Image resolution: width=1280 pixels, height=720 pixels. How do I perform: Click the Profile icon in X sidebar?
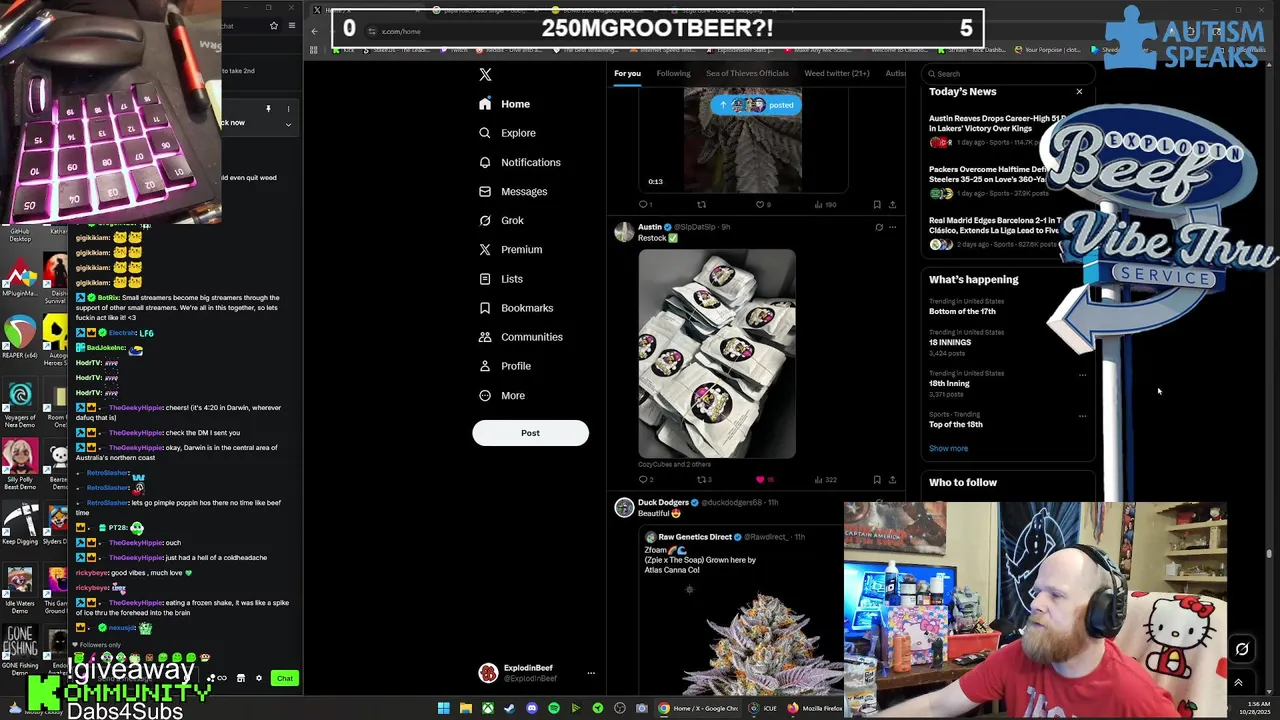pos(485,366)
